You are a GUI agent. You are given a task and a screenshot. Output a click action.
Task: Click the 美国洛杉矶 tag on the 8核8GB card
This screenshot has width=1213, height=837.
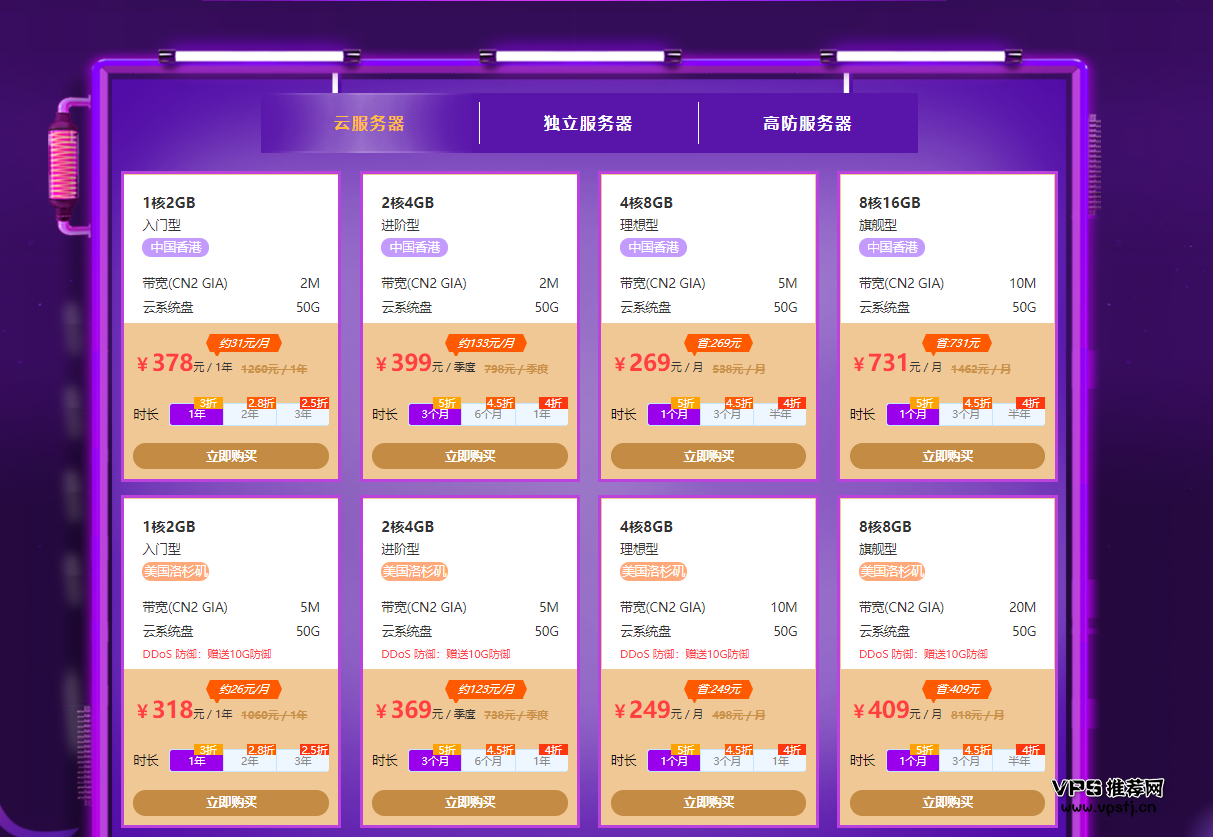point(892,571)
